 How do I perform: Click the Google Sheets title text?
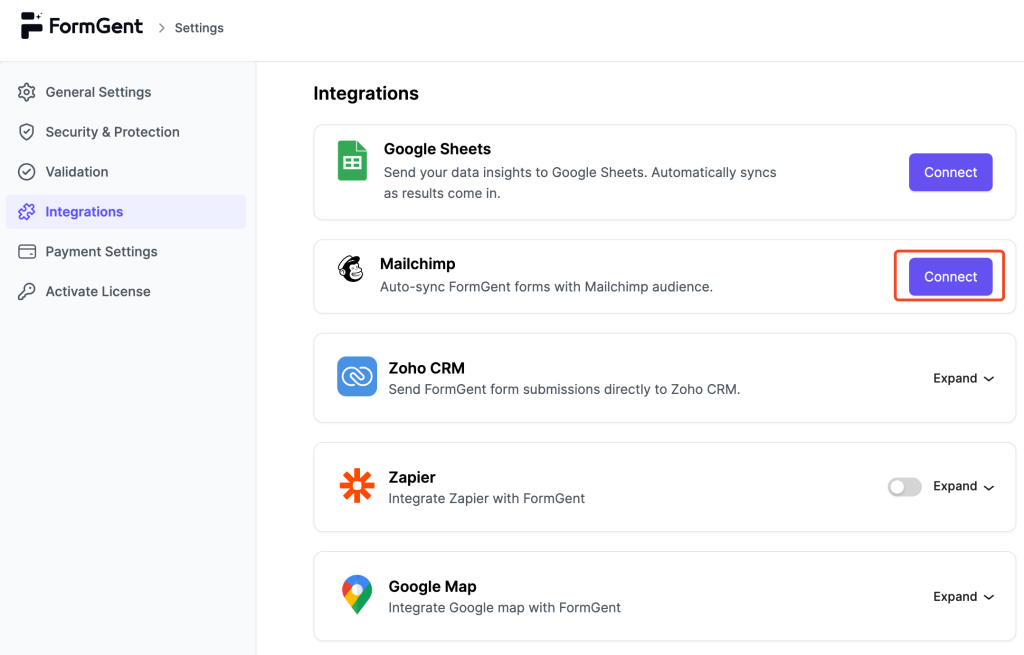[x=437, y=149]
